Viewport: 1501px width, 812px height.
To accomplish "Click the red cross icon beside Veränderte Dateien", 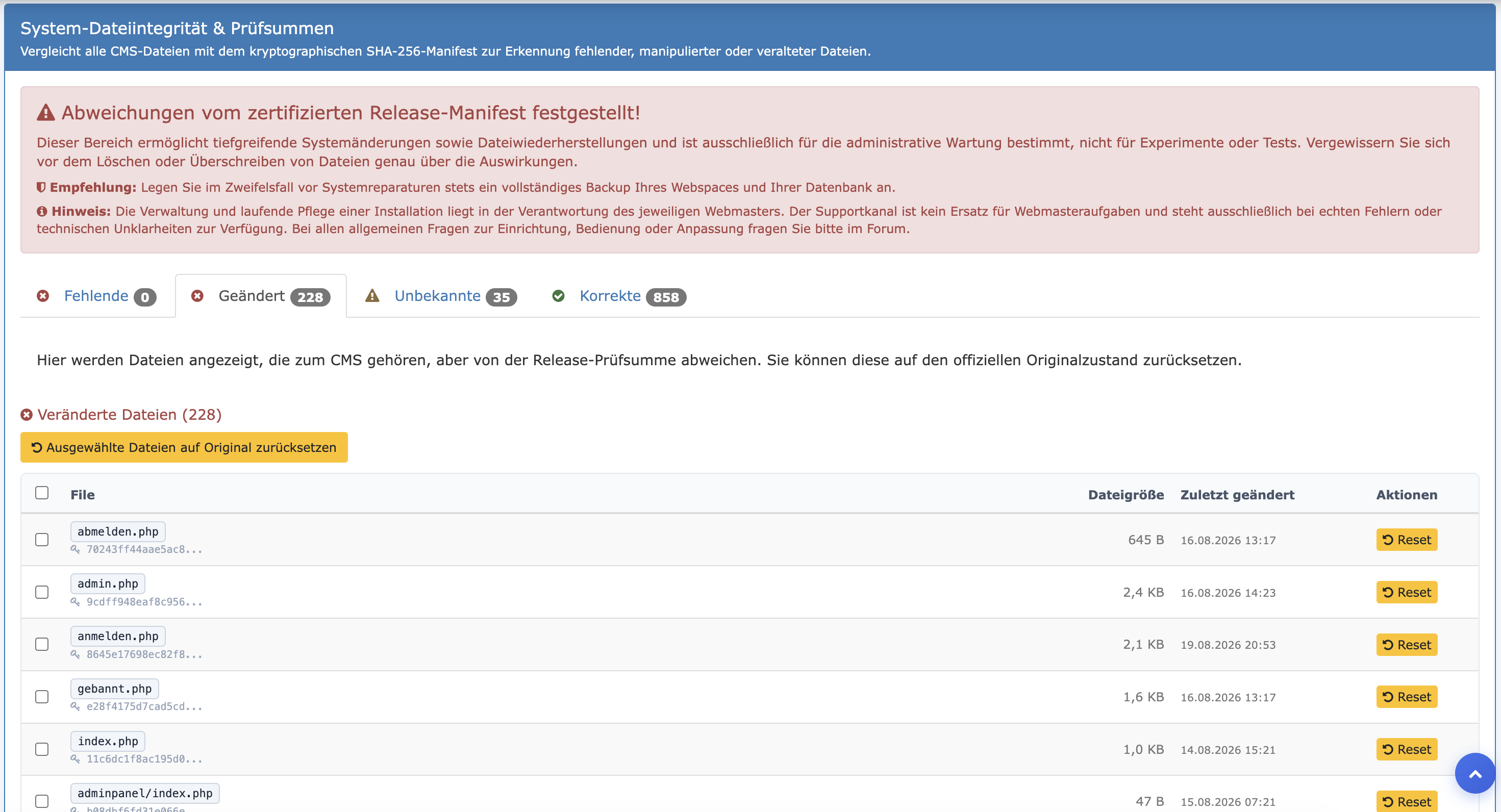I will click(26, 415).
